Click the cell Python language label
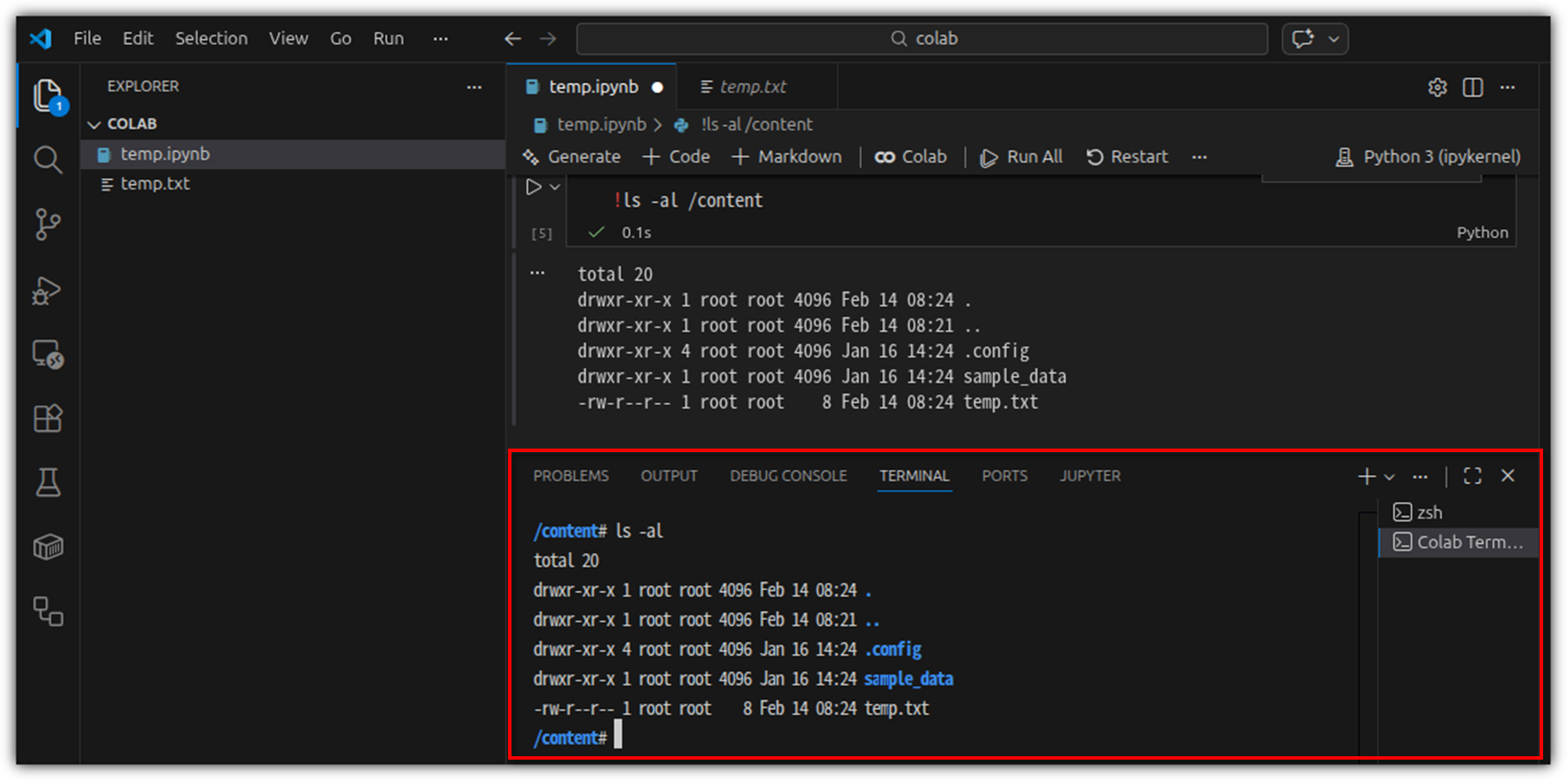This screenshot has width=1568, height=782. [1482, 233]
